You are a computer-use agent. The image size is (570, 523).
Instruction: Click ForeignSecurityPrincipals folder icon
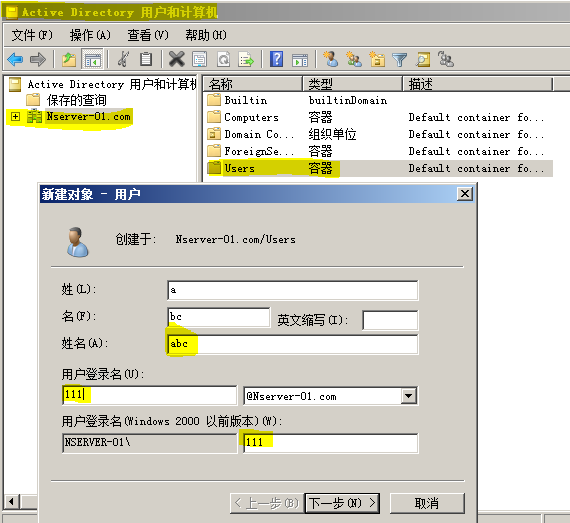coord(214,150)
